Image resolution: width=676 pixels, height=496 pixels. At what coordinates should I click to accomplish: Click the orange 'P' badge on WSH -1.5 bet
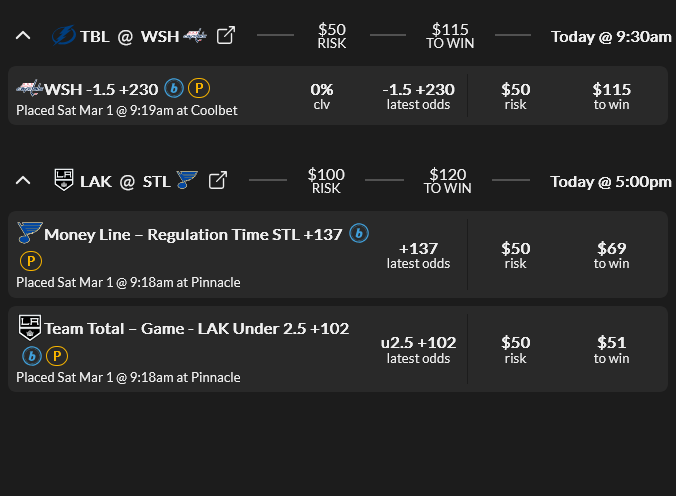[199, 88]
